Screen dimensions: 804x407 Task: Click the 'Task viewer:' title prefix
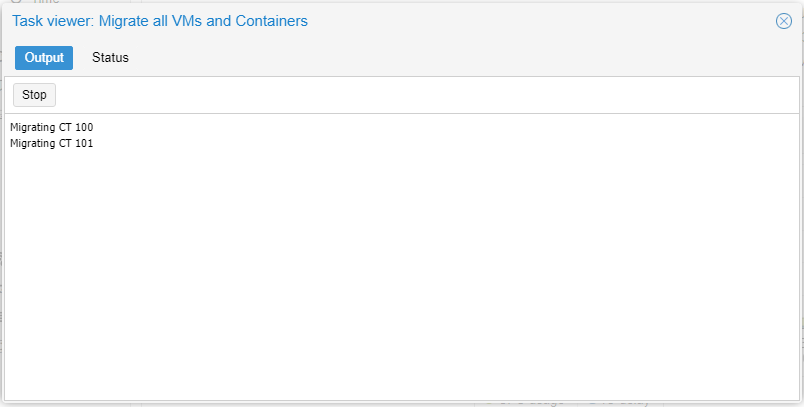53,21
